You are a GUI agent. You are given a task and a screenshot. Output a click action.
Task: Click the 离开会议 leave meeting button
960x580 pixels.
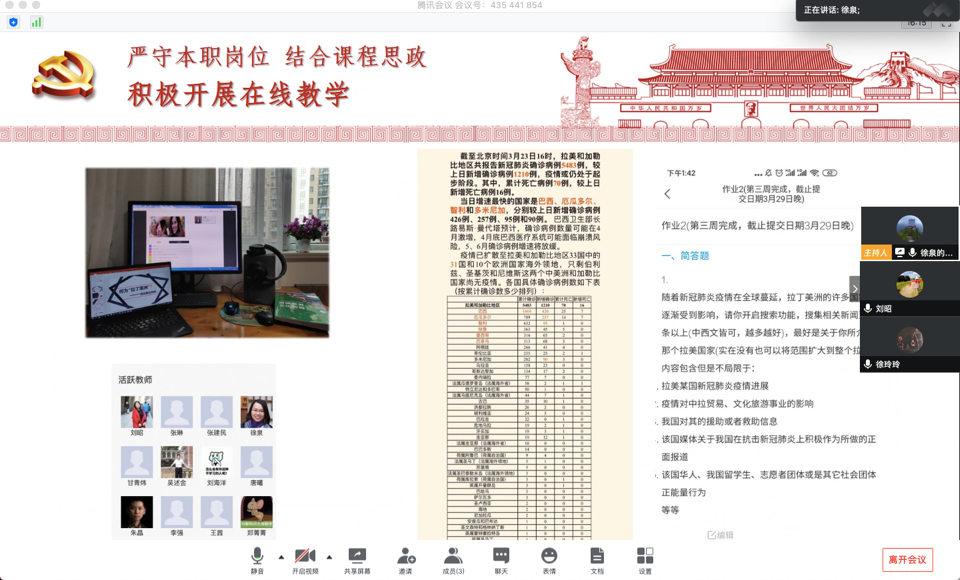point(907,560)
